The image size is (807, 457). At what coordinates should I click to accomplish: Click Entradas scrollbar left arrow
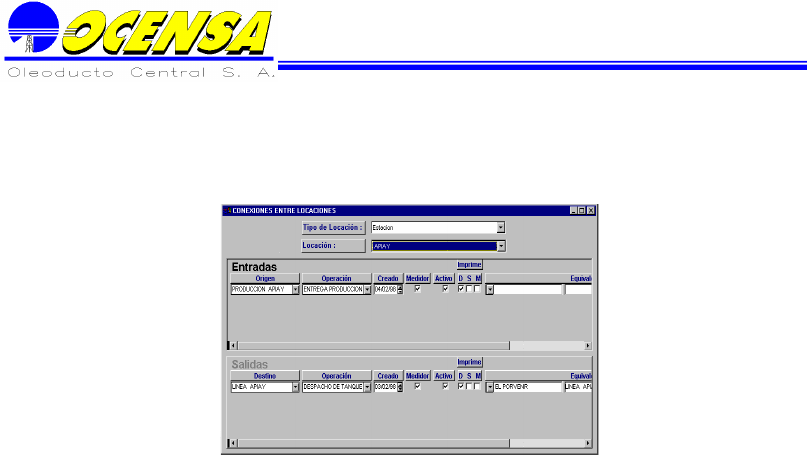233,346
